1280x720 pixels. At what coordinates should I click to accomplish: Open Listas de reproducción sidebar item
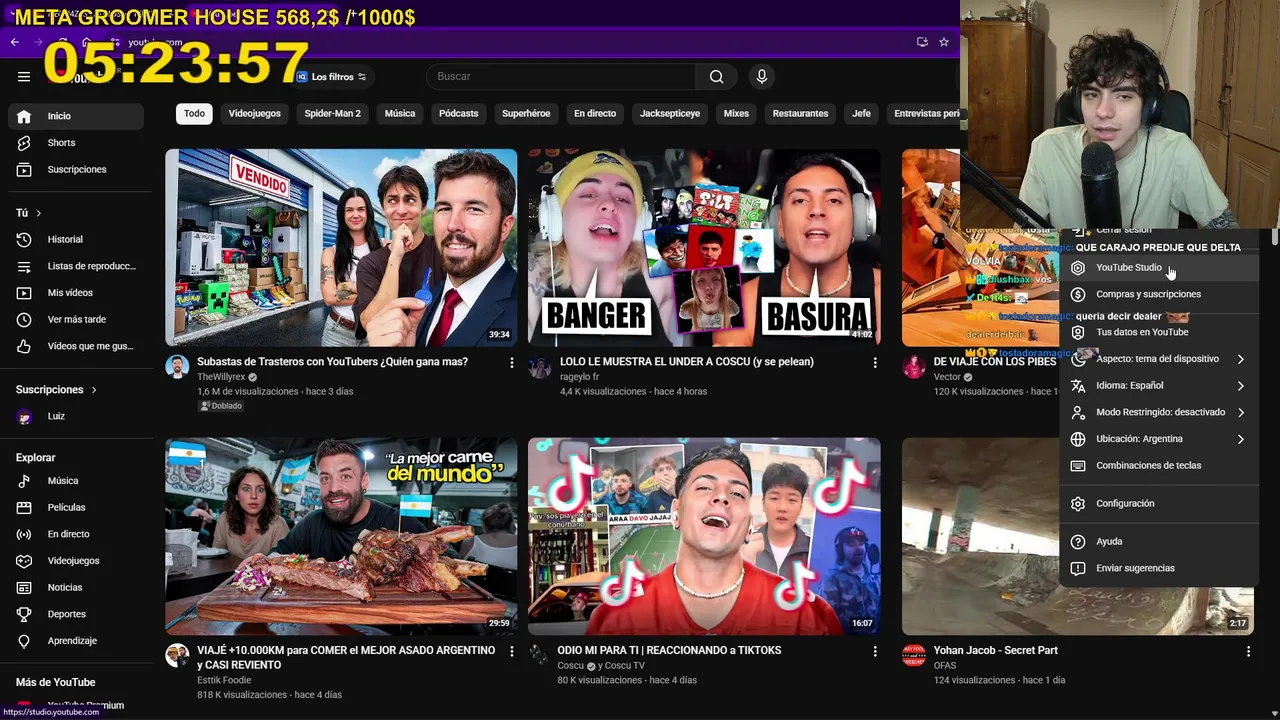[76, 266]
